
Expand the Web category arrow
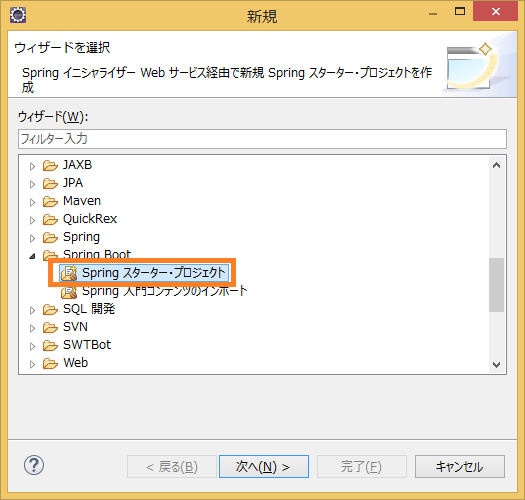(x=32, y=364)
